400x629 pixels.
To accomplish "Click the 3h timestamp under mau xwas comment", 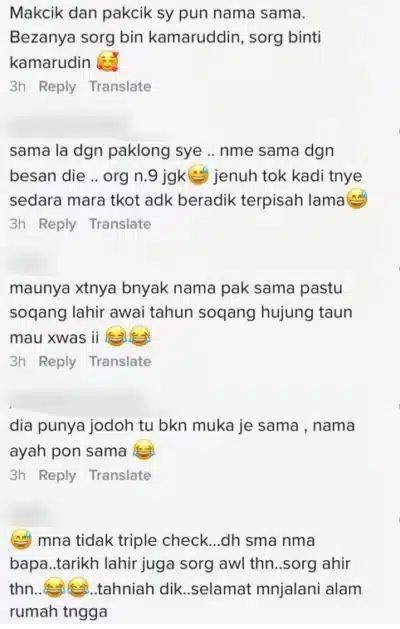I will tap(18, 362).
